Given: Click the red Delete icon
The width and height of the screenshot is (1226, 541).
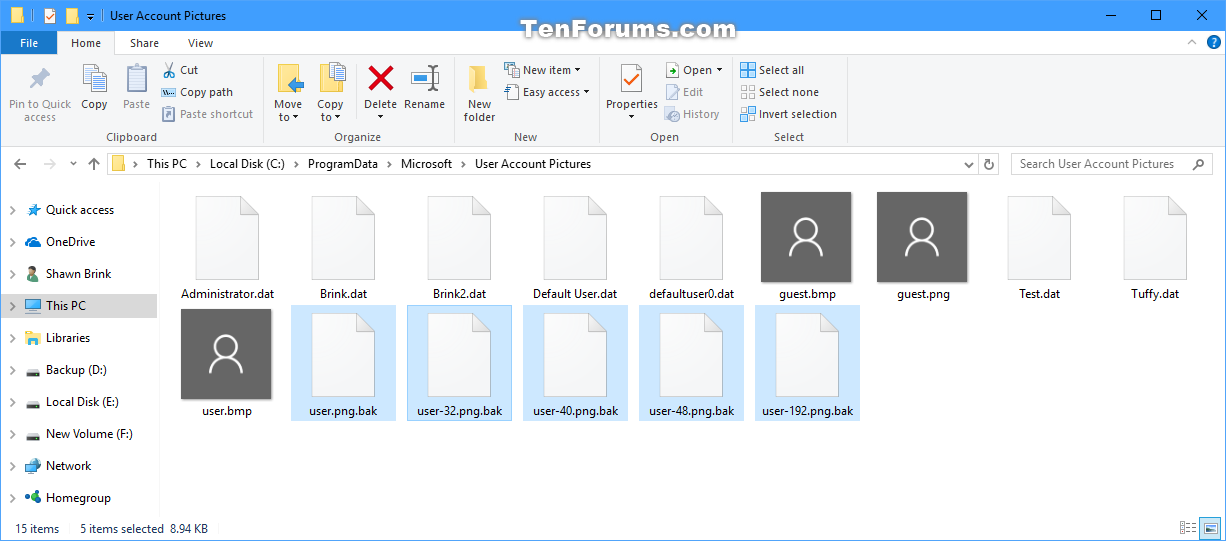Looking at the screenshot, I should [x=380, y=78].
